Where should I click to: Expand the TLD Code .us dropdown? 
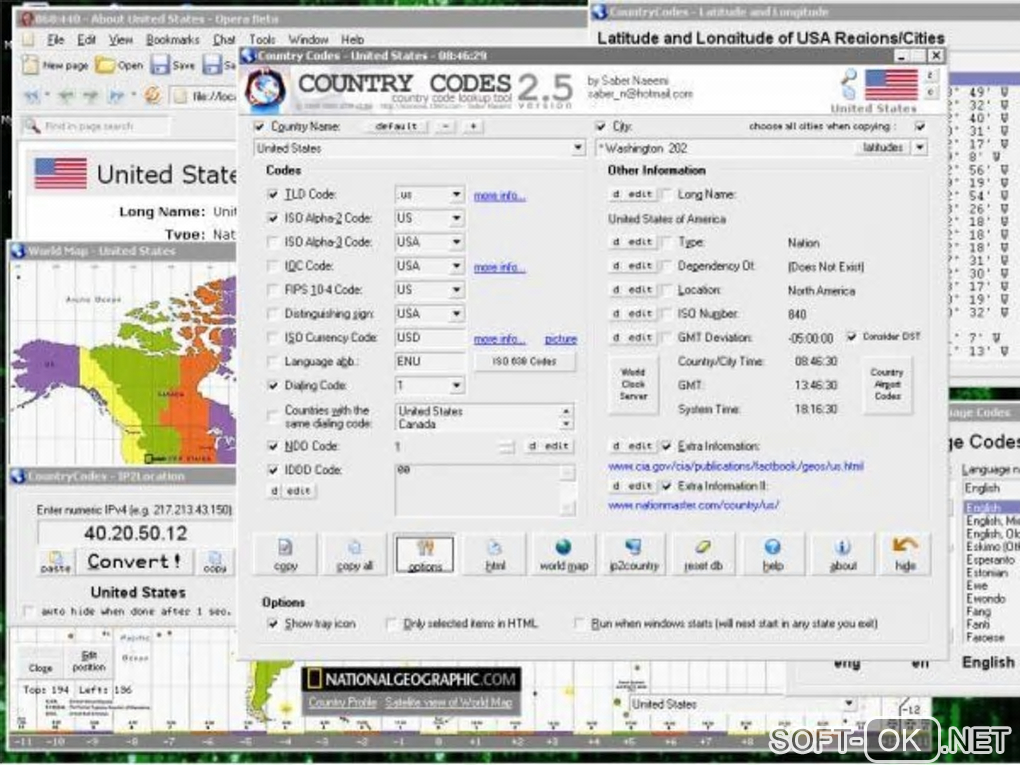pyautogui.click(x=457, y=195)
